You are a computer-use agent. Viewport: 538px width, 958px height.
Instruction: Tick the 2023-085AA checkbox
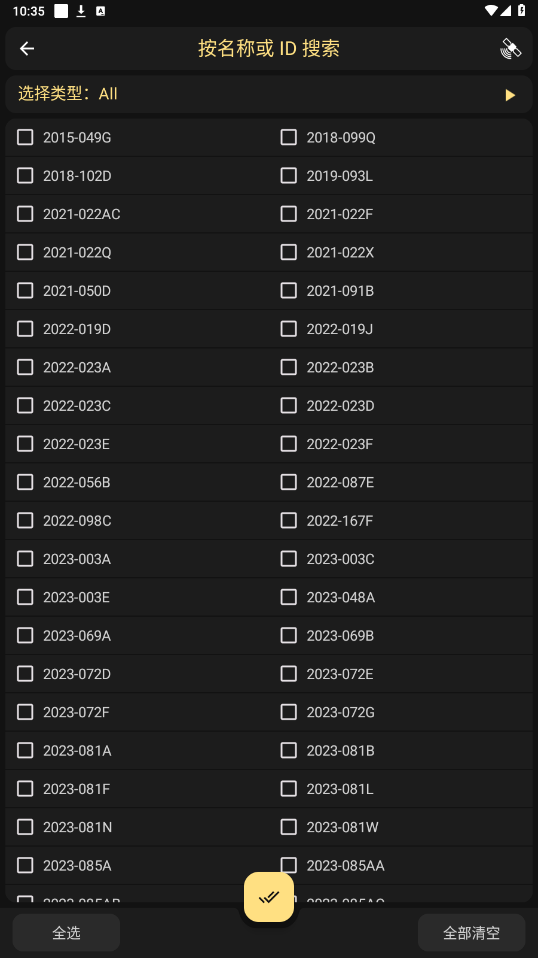coord(289,865)
